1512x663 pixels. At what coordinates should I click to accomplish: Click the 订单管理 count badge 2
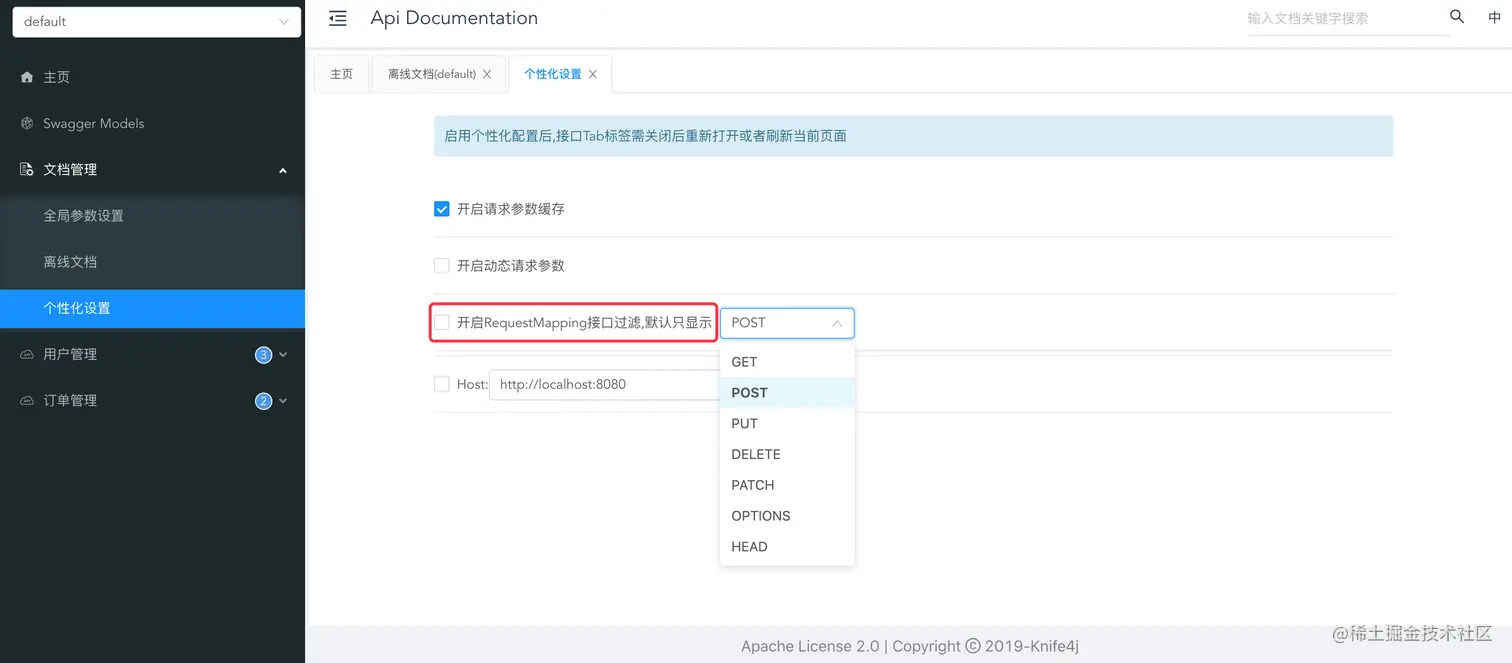263,401
